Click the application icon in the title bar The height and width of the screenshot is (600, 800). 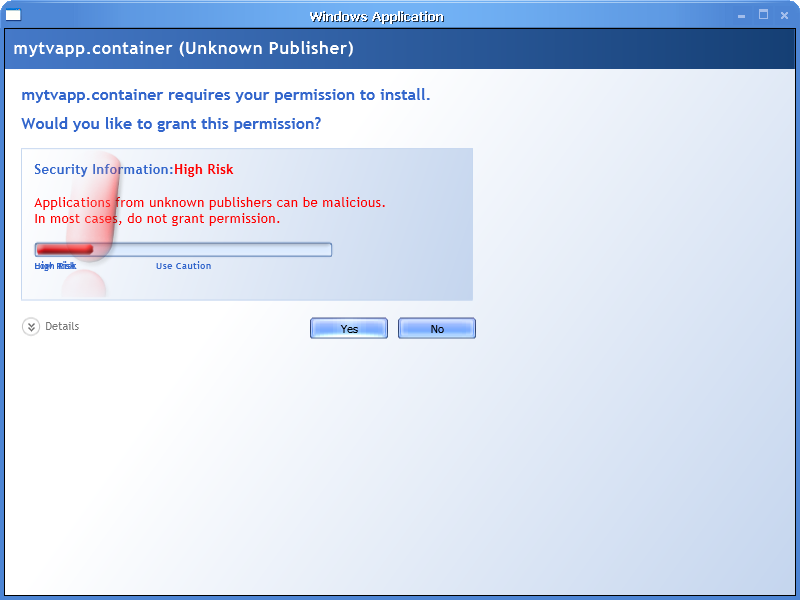[14, 14]
